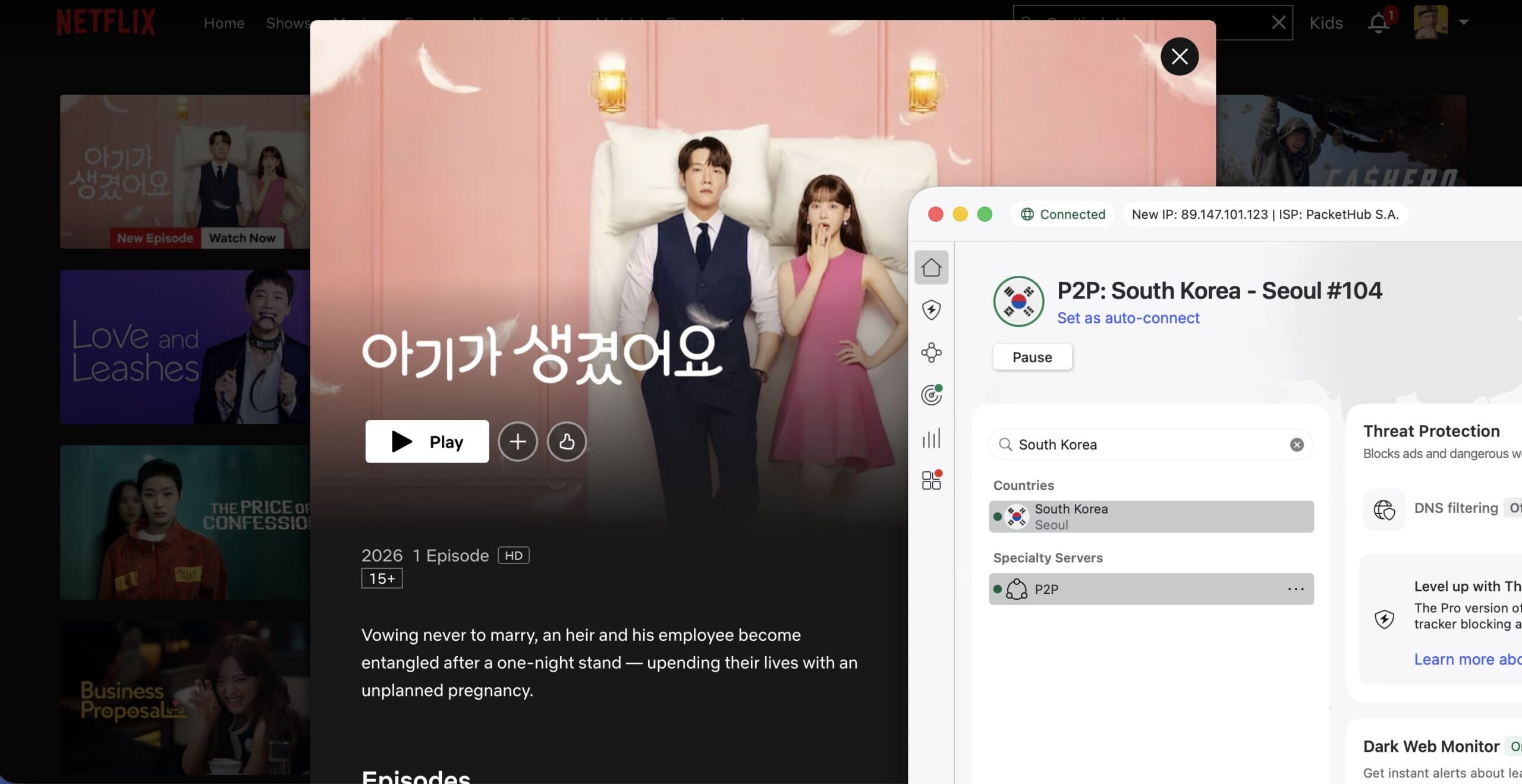Image resolution: width=1522 pixels, height=784 pixels.
Task: Open more options for the P2P server
Action: [x=1296, y=589]
